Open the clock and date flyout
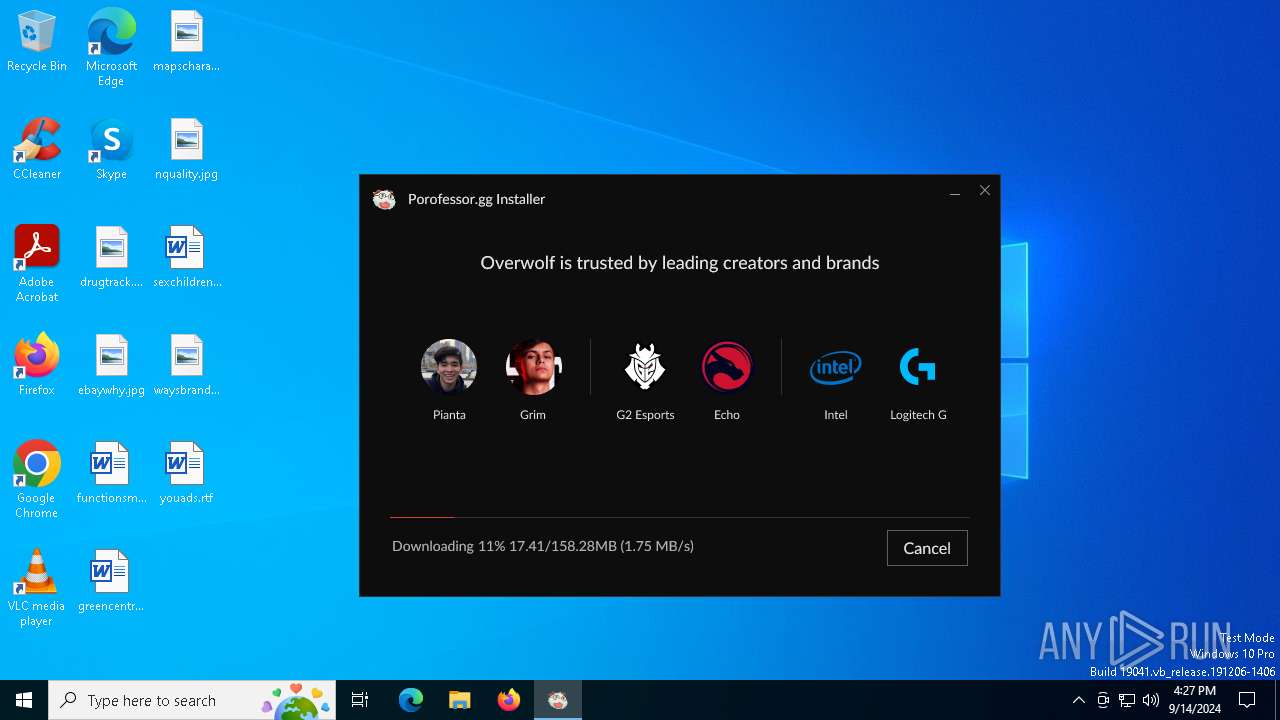The image size is (1280, 720). pos(1195,700)
